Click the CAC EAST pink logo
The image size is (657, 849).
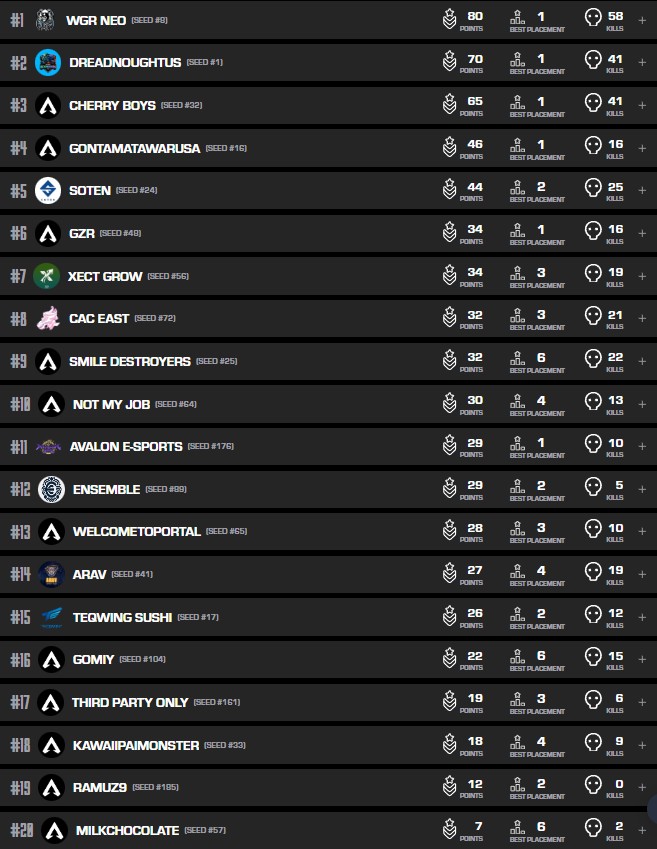click(x=47, y=318)
